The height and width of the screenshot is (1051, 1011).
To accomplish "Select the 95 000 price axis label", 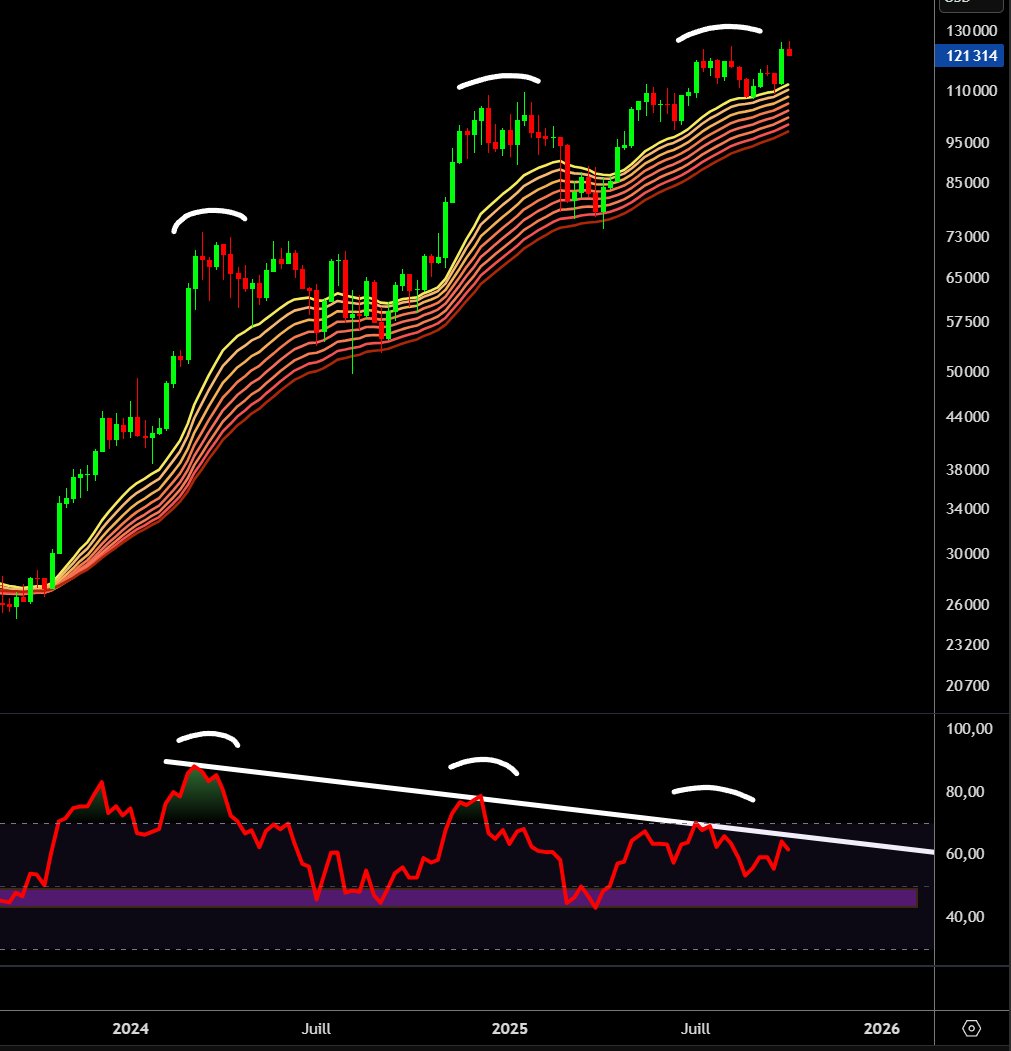I will (x=967, y=143).
